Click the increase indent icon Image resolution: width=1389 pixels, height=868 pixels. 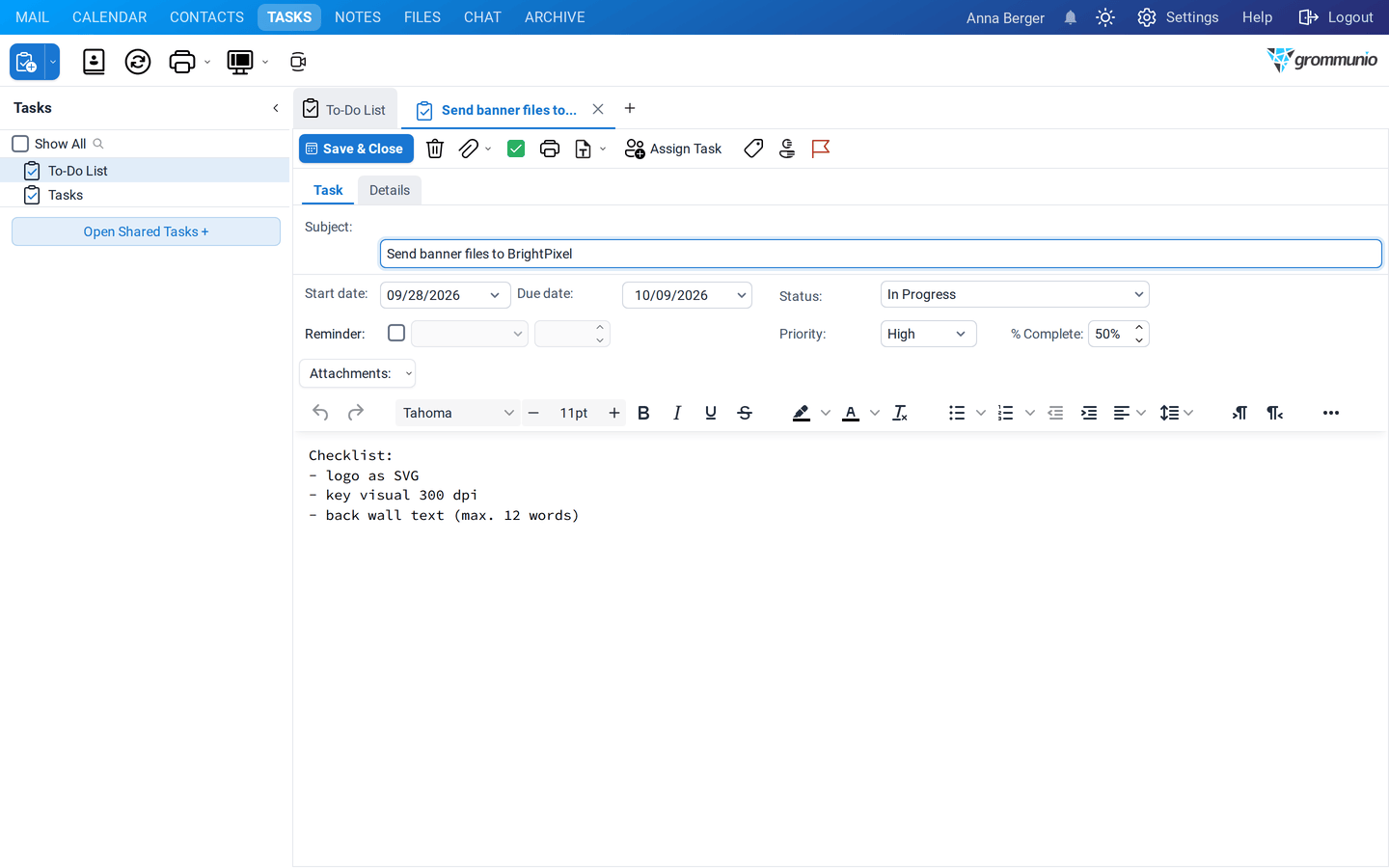(1089, 413)
